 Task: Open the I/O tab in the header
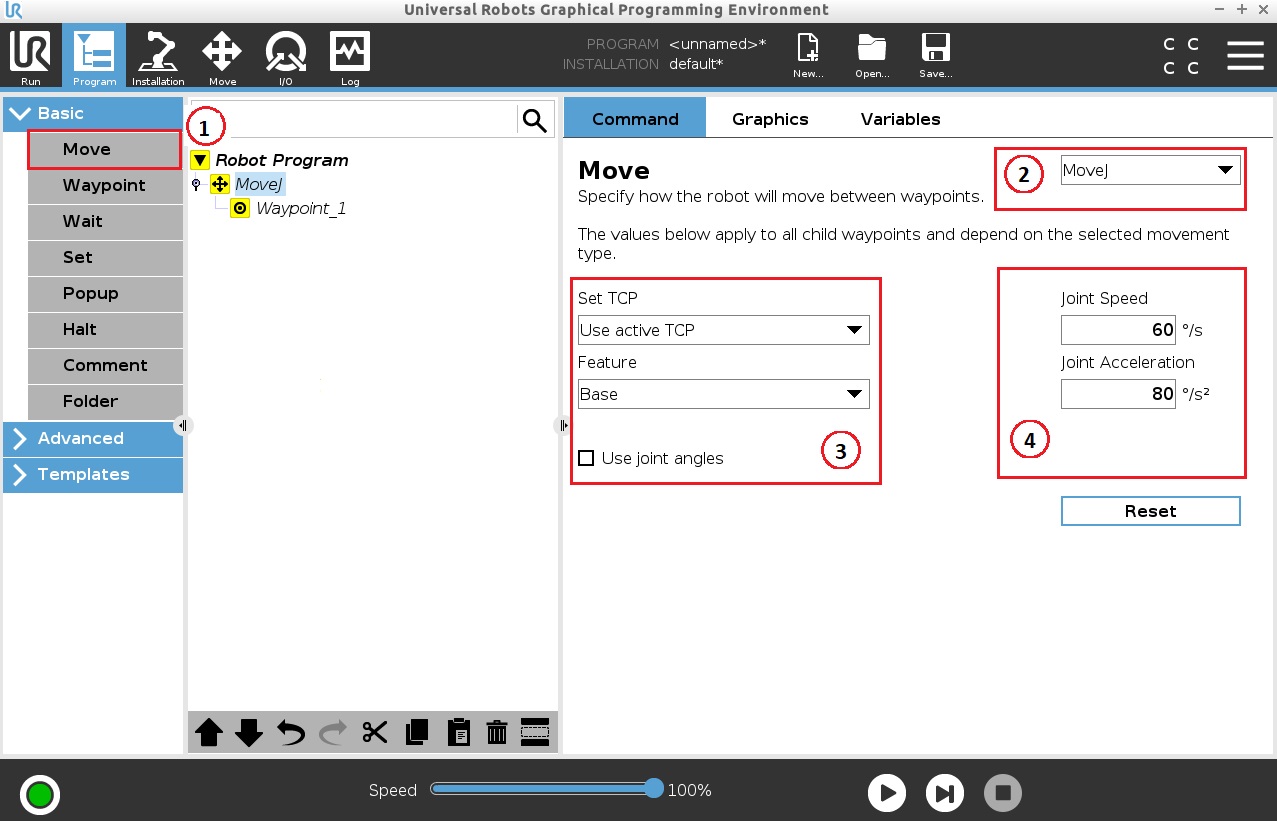pos(286,56)
